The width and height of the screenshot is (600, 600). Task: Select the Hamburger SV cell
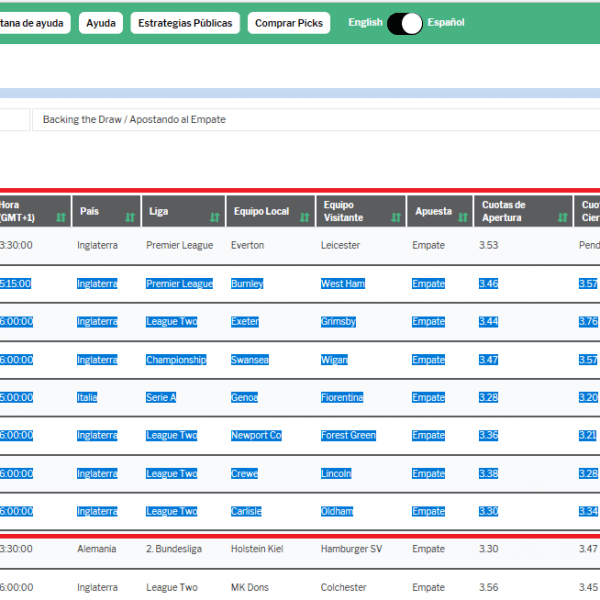(351, 549)
